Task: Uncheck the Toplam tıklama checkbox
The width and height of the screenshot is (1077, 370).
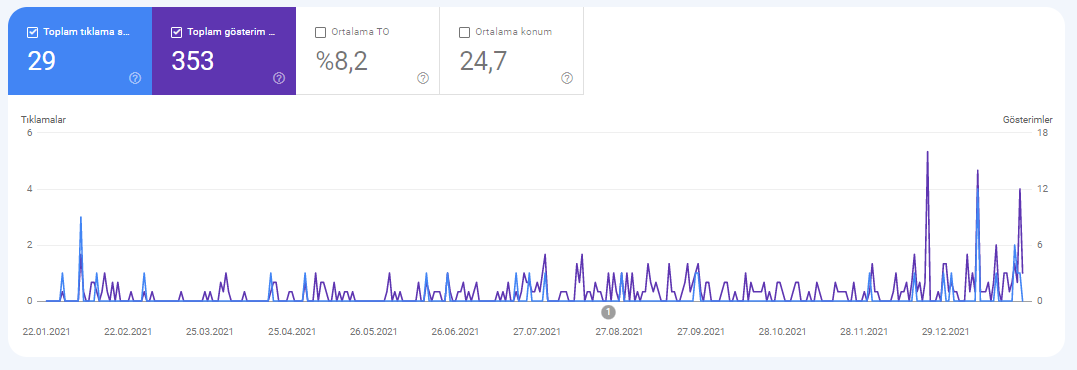Action: click(32, 32)
